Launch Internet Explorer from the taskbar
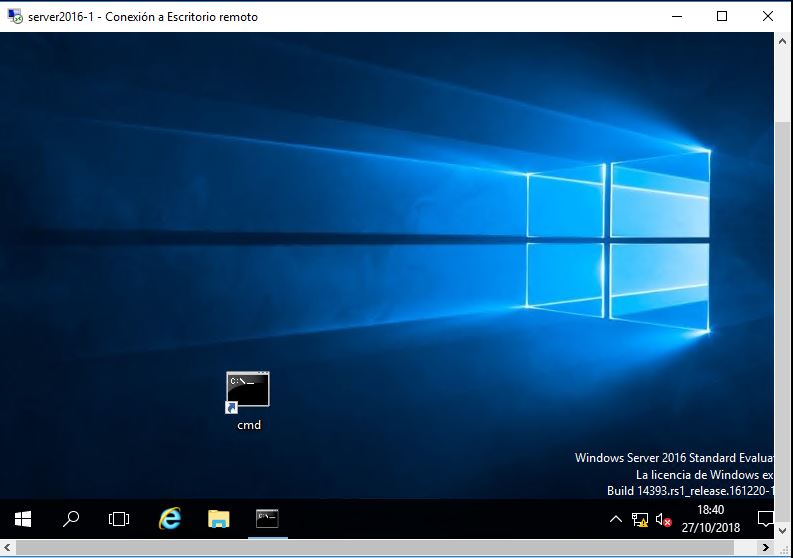Image resolution: width=793 pixels, height=558 pixels. 170,518
